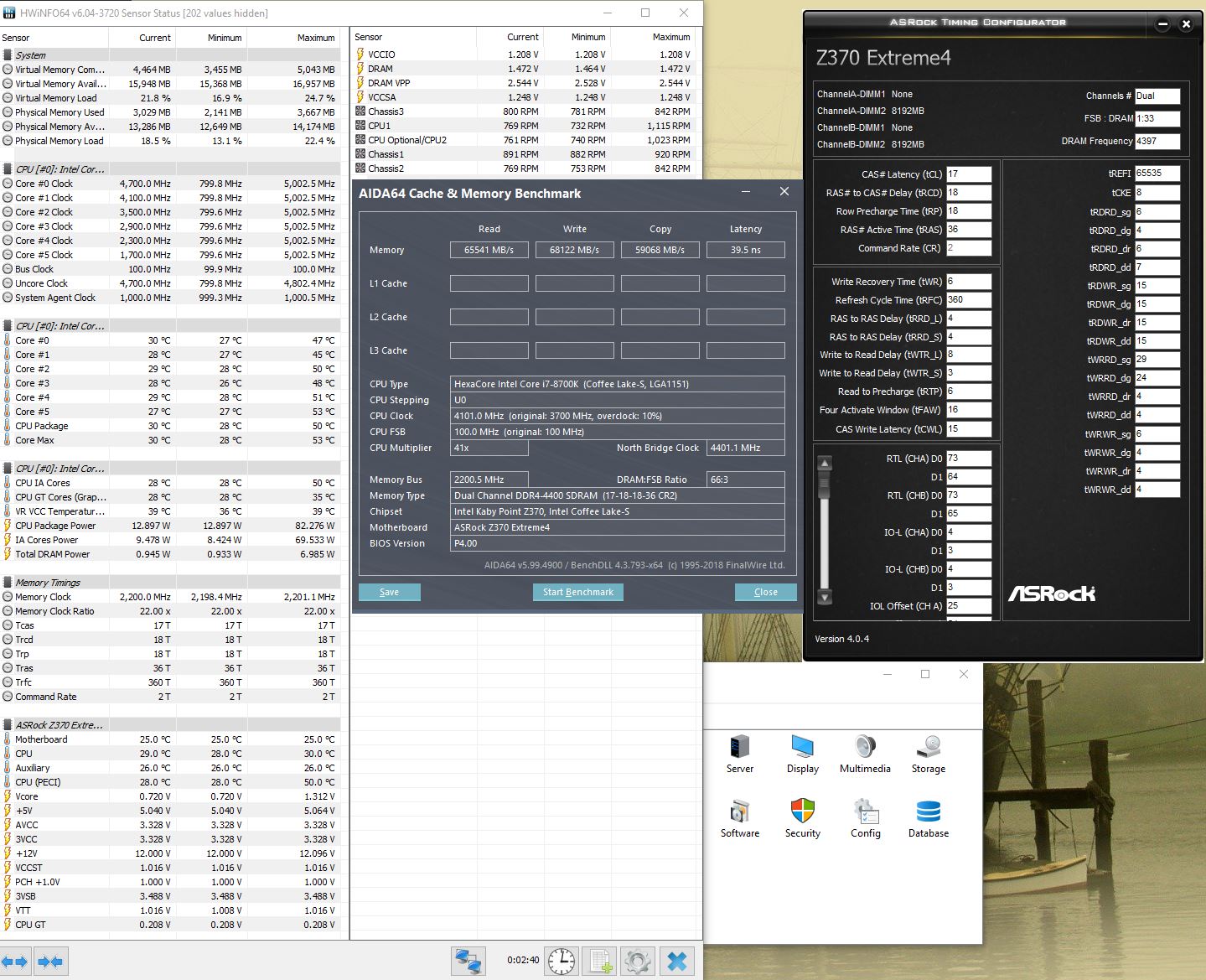Minimize the ASRock Timing Configurator window
The height and width of the screenshot is (980, 1206).
click(1162, 24)
